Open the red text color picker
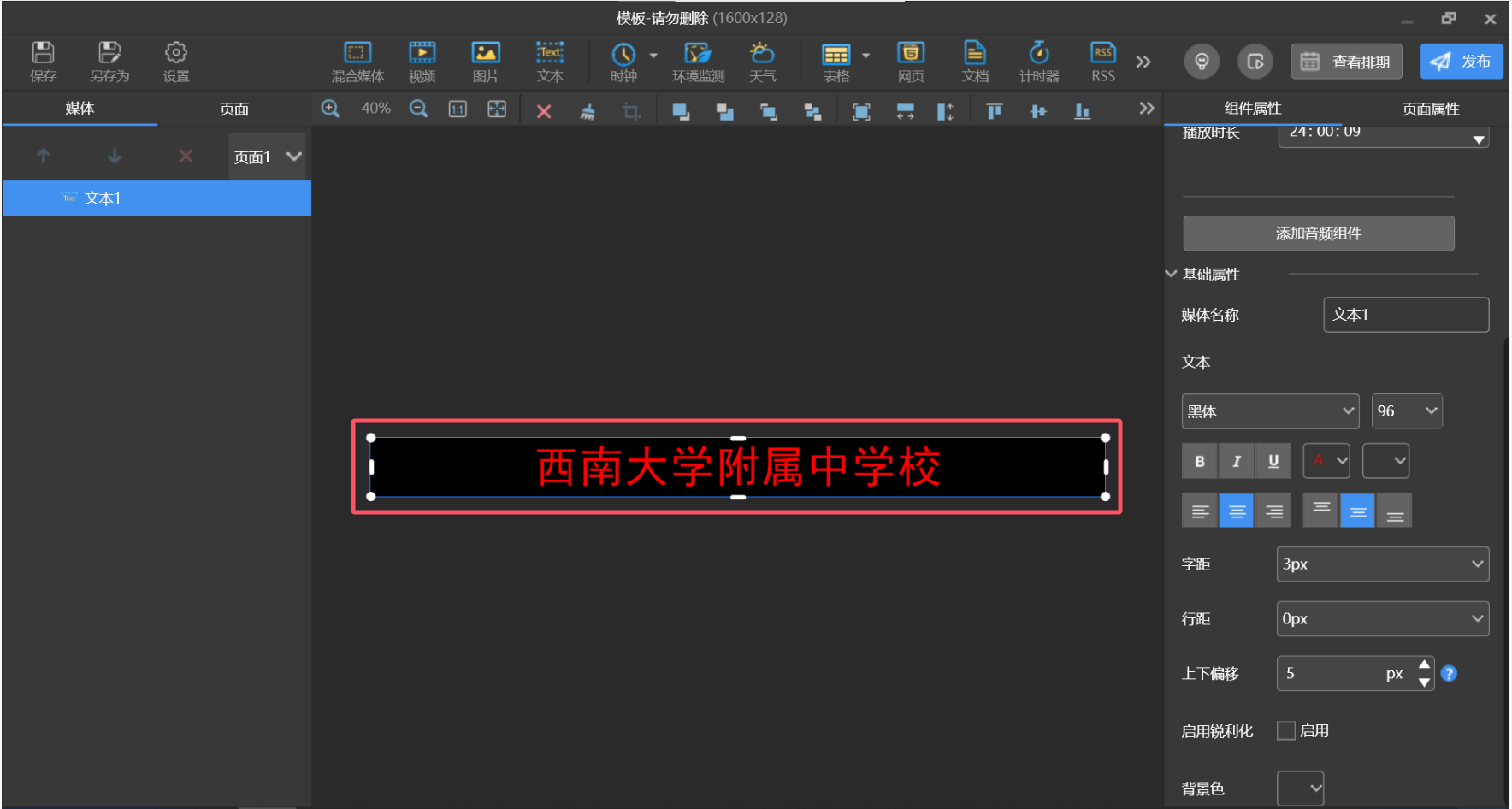Image resolution: width=1512 pixels, height=809 pixels. [x=1326, y=461]
